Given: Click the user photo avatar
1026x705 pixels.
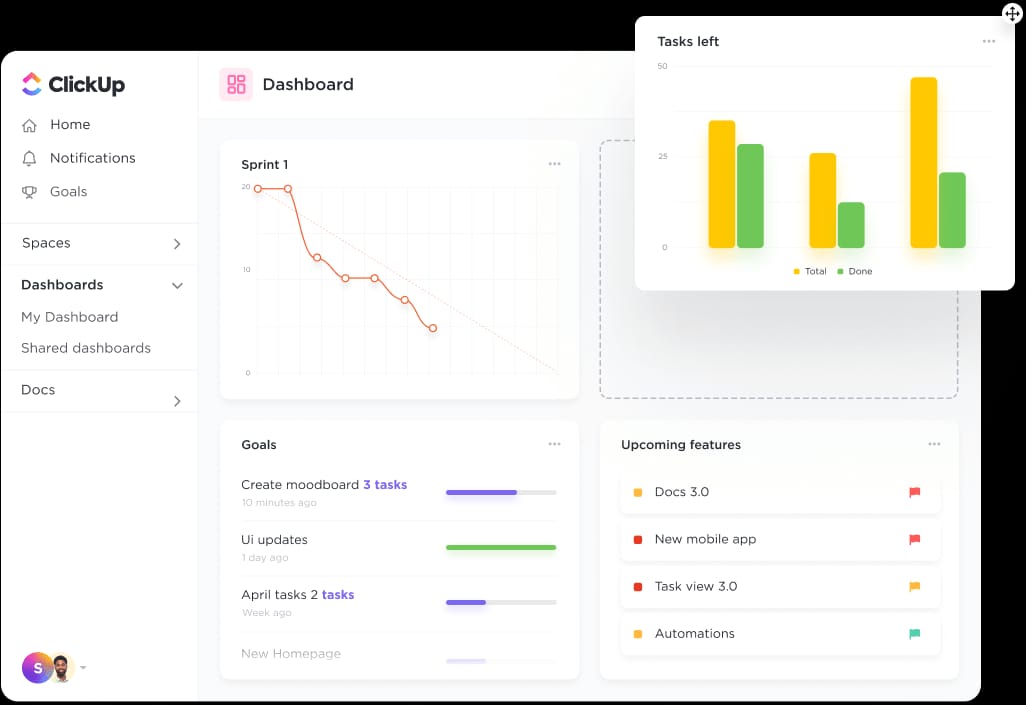Looking at the screenshot, I should (x=62, y=668).
